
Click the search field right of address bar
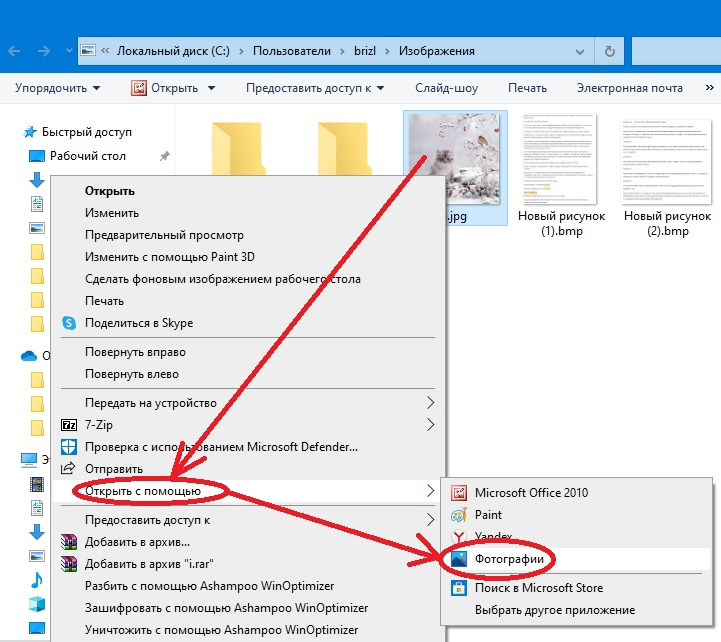676,51
